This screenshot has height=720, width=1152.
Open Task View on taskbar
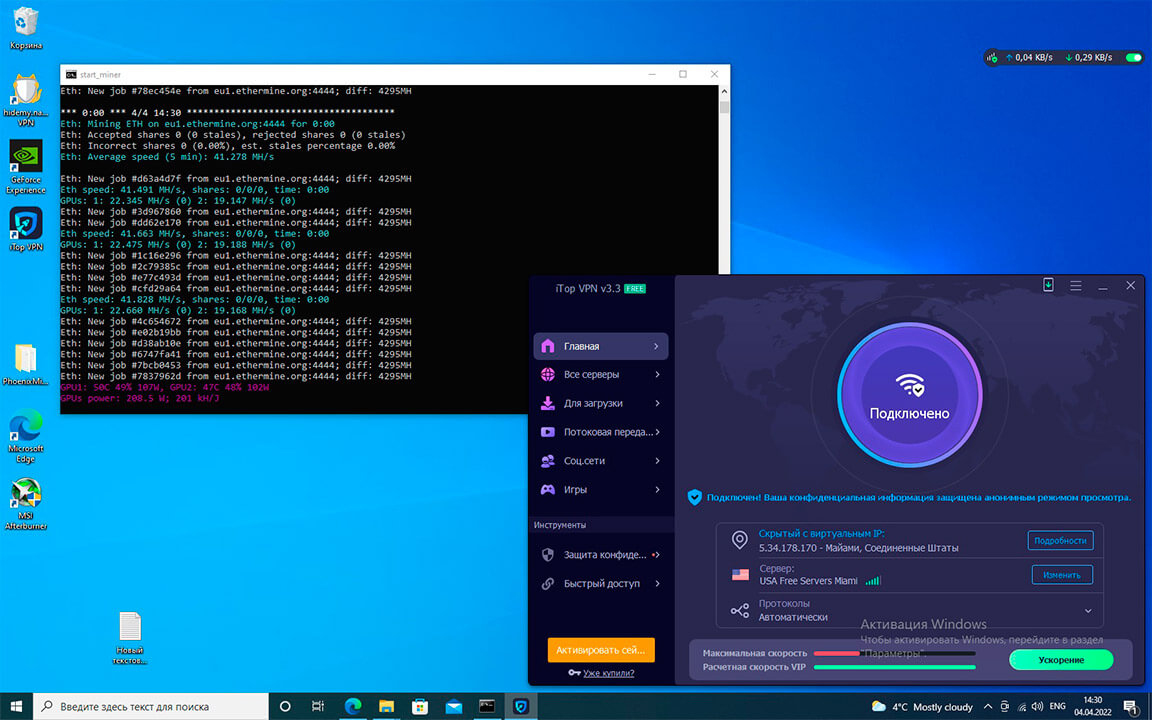(x=318, y=707)
